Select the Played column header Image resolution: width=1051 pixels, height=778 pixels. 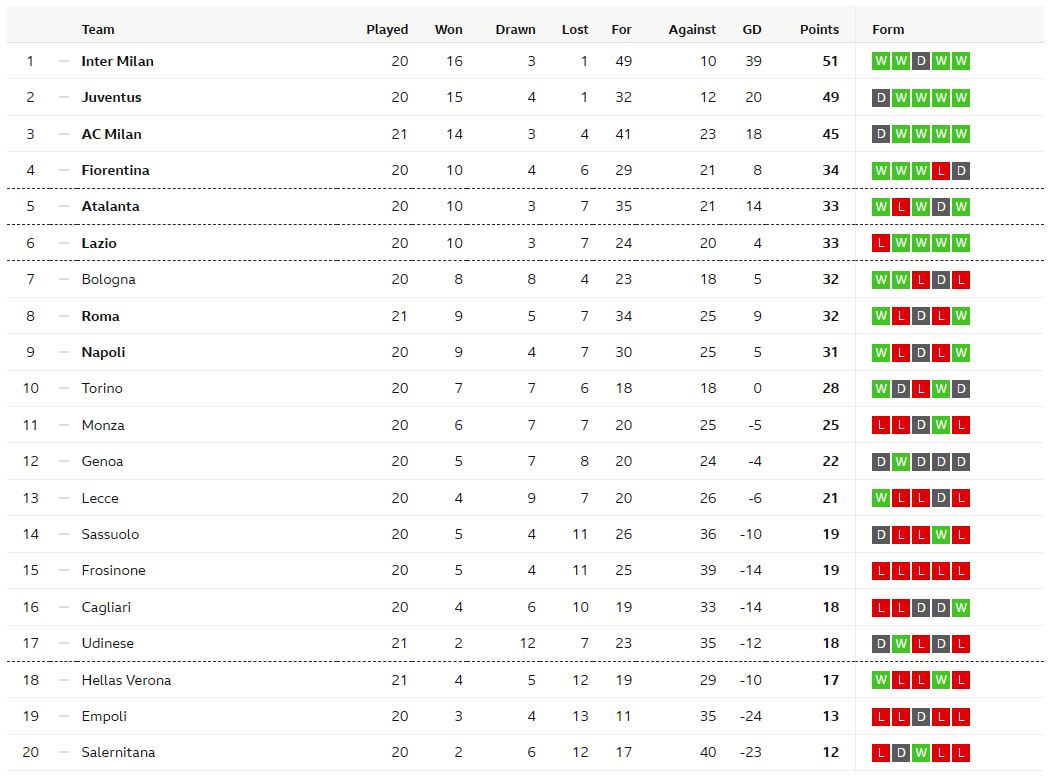click(x=387, y=29)
